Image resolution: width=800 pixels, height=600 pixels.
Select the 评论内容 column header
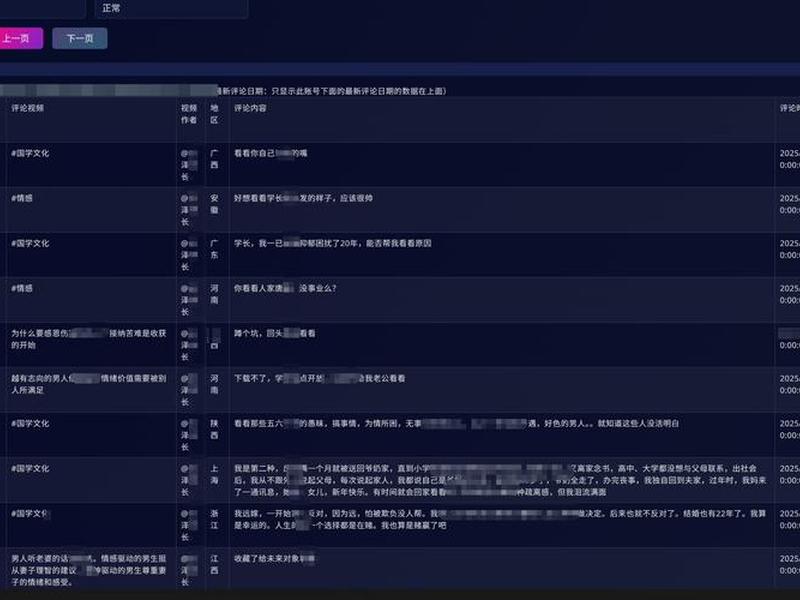coord(250,108)
